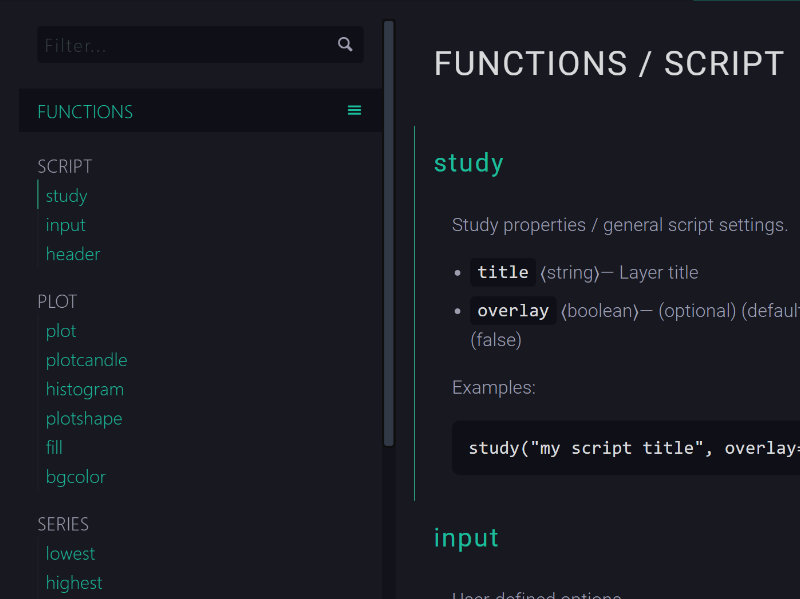Go to the input function link in sidebar
This screenshot has height=599, width=800.
pos(65,225)
